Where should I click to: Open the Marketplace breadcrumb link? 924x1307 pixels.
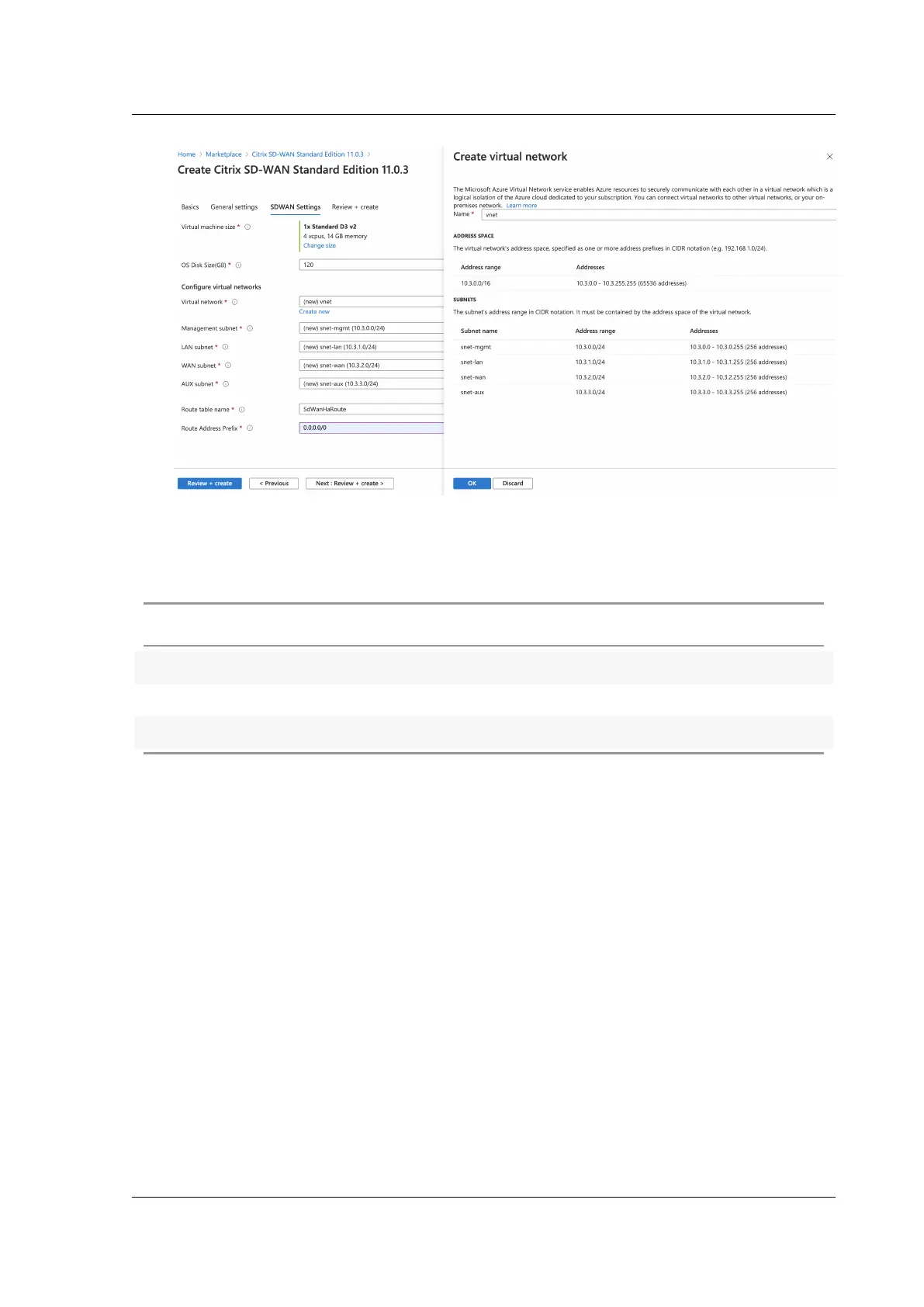tap(223, 154)
